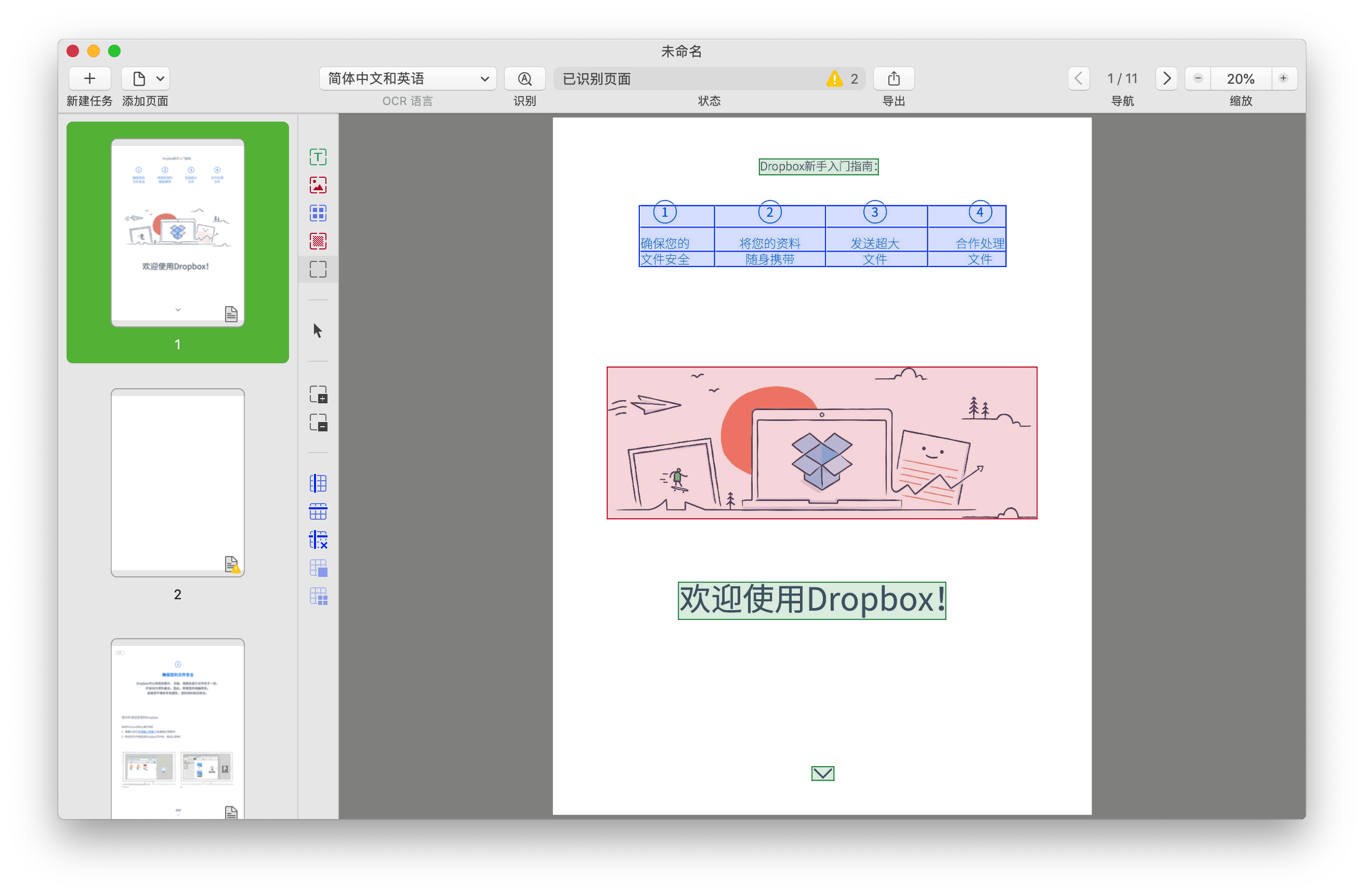The width and height of the screenshot is (1364, 896).
Task: Select the barcode scan tool
Action: [318, 240]
